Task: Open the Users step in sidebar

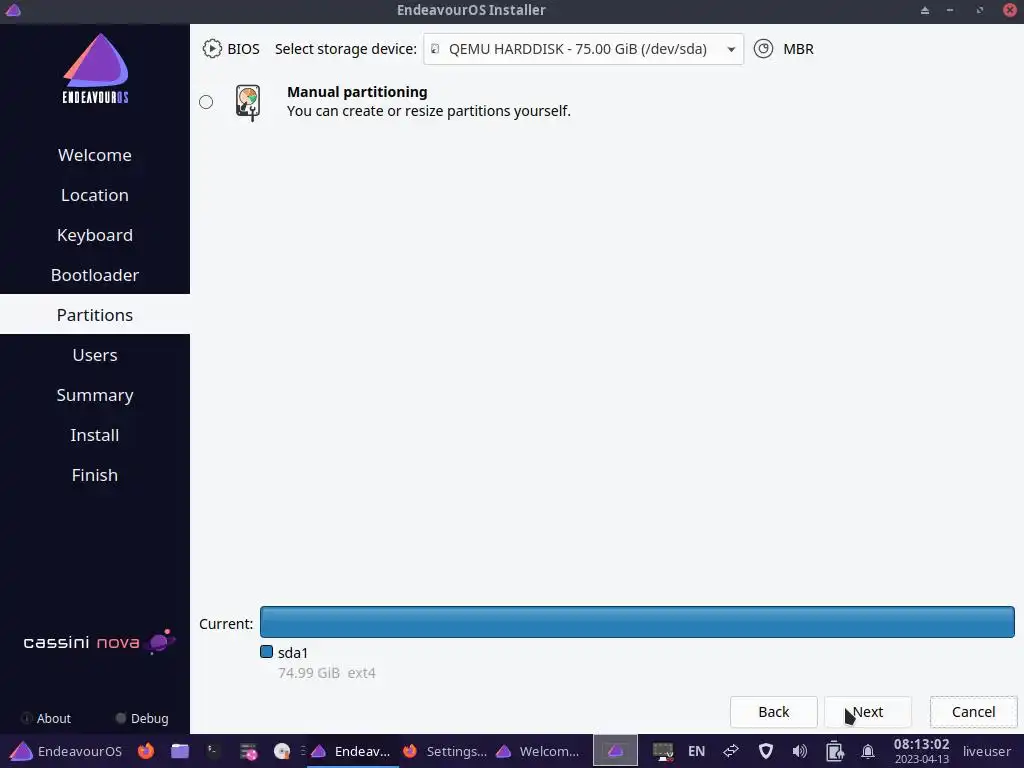Action: point(95,355)
